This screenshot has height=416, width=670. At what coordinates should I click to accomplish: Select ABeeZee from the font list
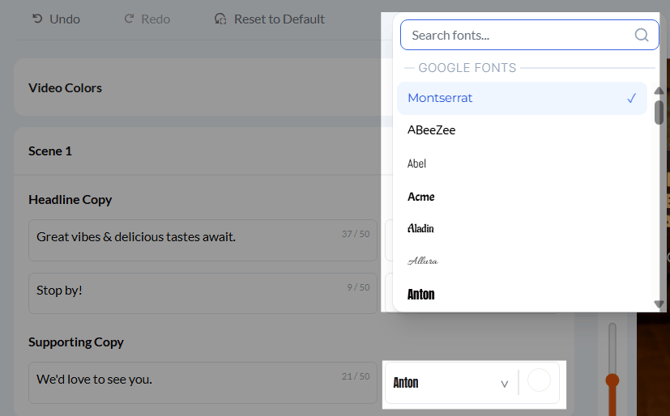432,130
